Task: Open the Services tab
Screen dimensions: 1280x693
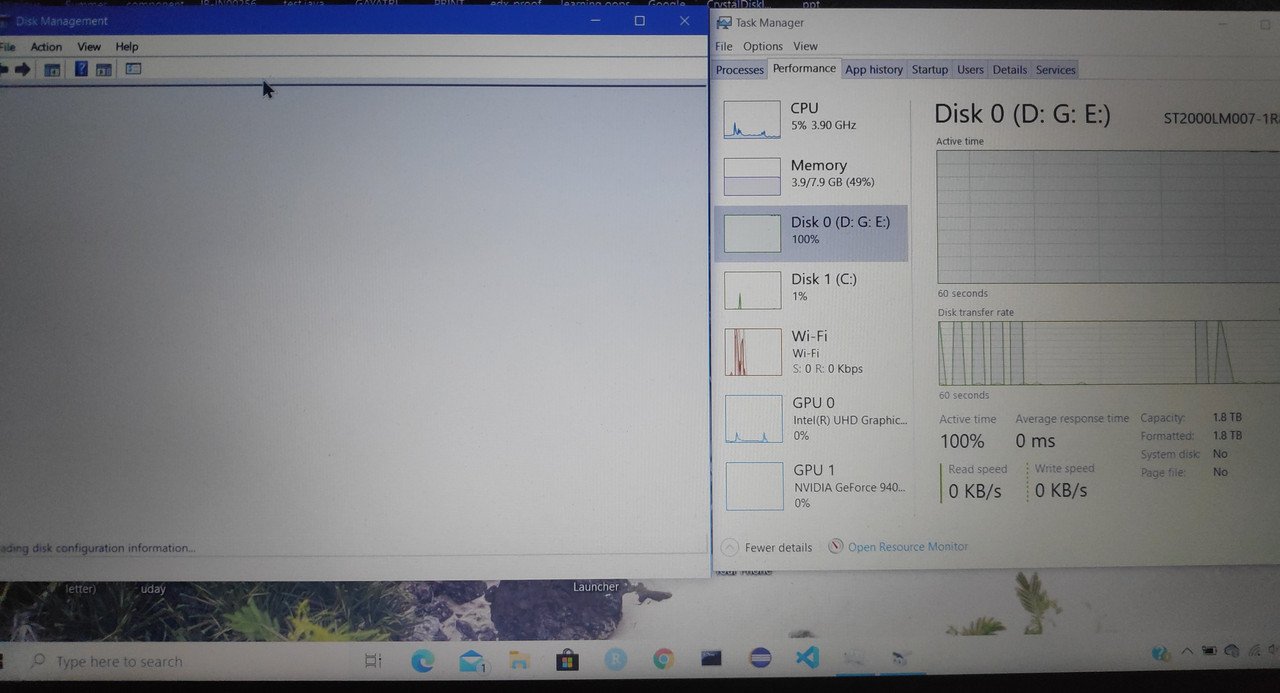Action: (1055, 70)
